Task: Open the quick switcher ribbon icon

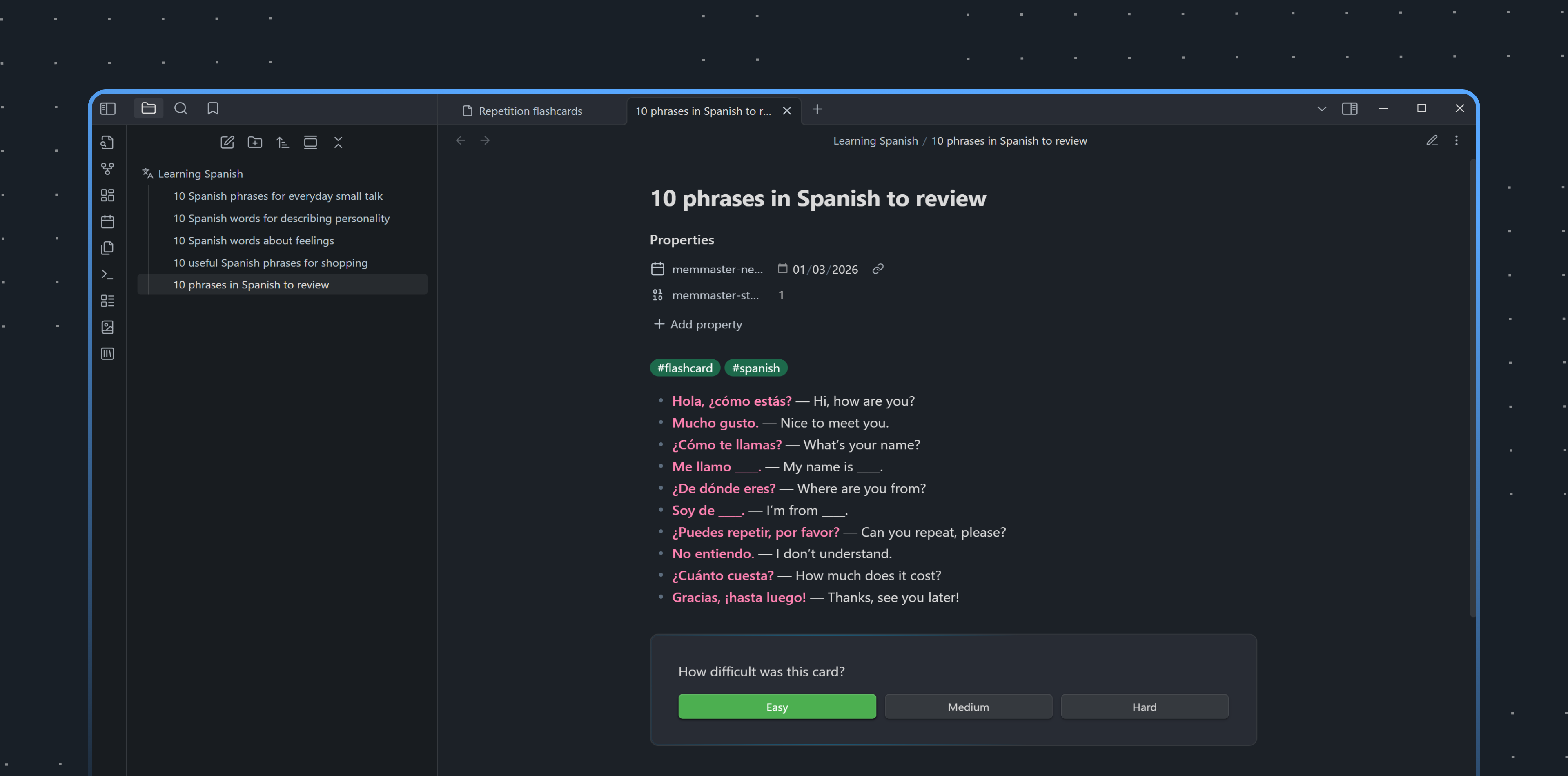Action: (x=107, y=143)
